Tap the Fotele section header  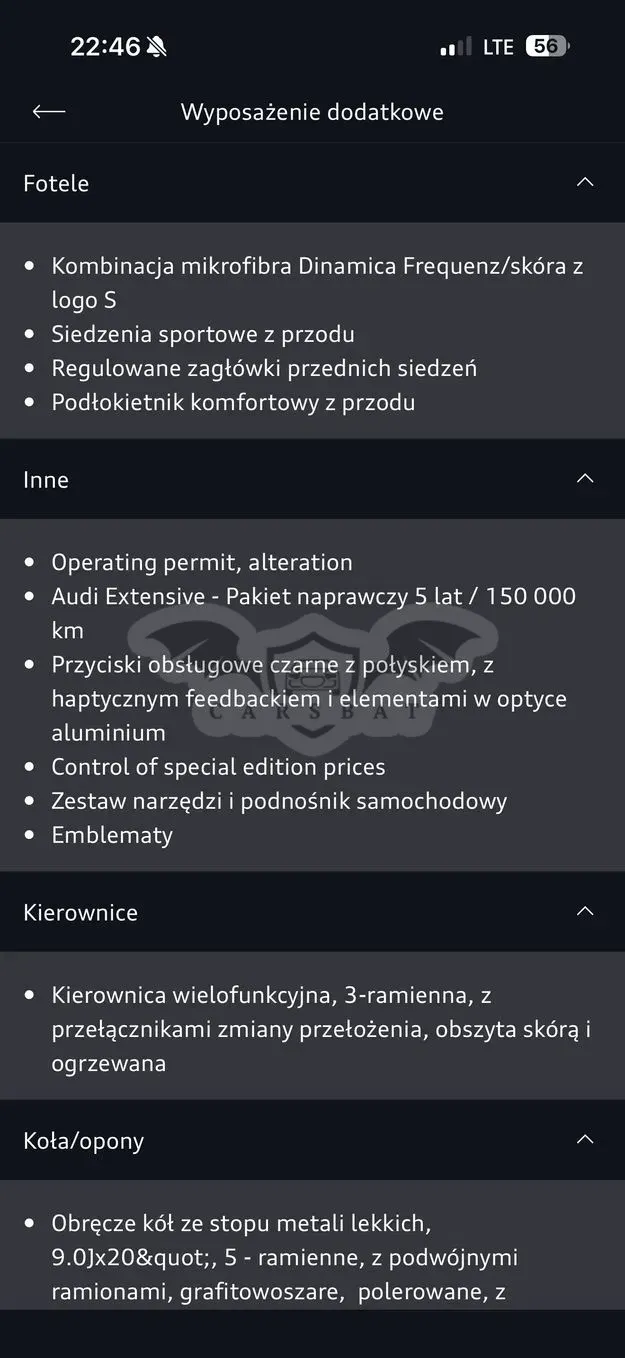pyautogui.click(x=312, y=183)
